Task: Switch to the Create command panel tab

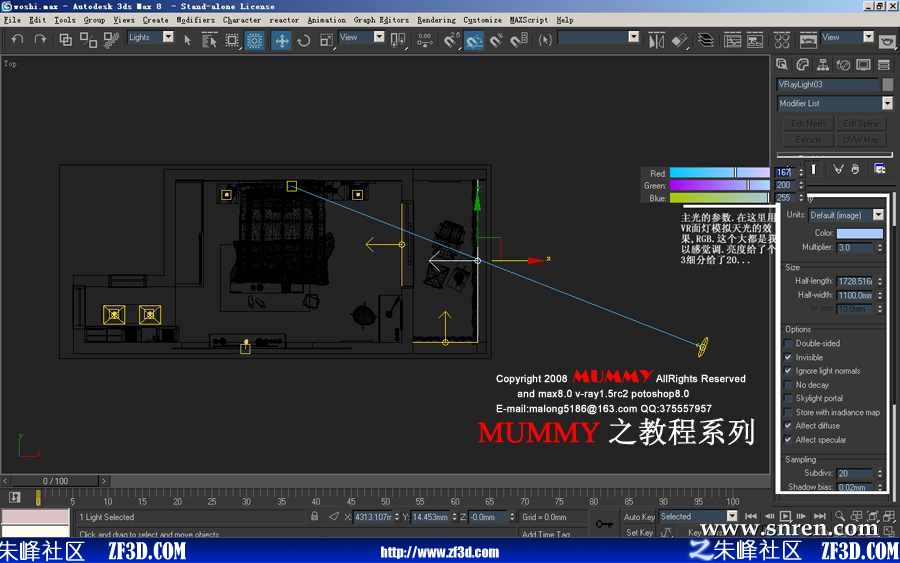Action: click(x=781, y=64)
